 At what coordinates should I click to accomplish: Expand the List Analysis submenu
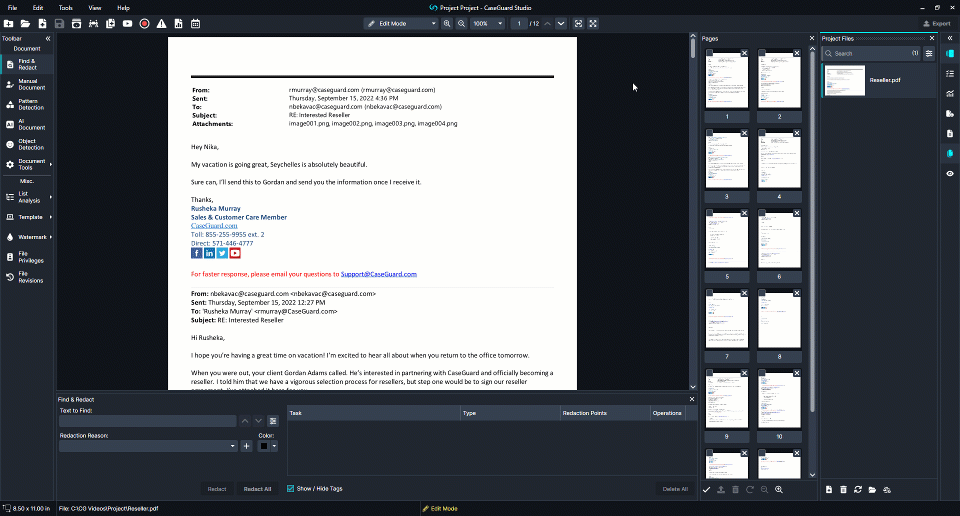tap(51, 197)
